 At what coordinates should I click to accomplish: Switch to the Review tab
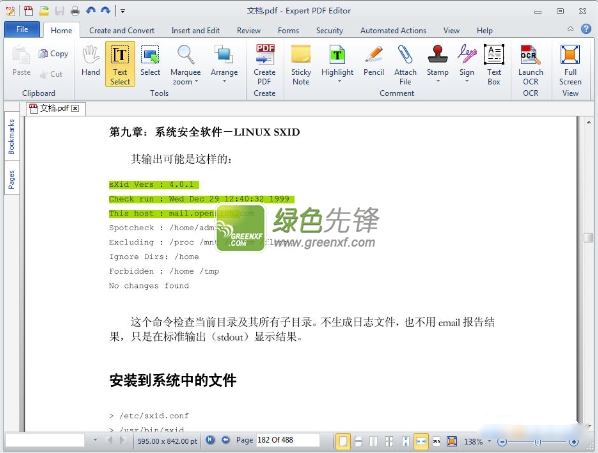tap(249, 30)
